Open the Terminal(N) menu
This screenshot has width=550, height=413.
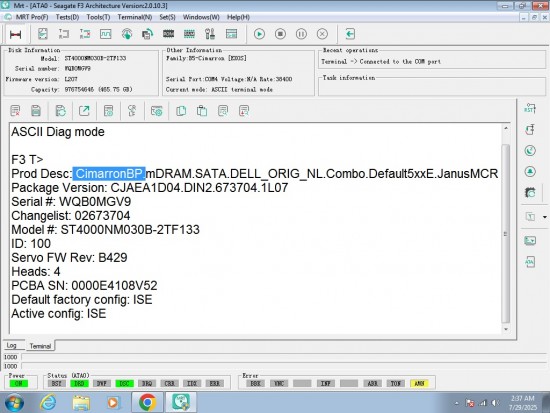tap(135, 17)
